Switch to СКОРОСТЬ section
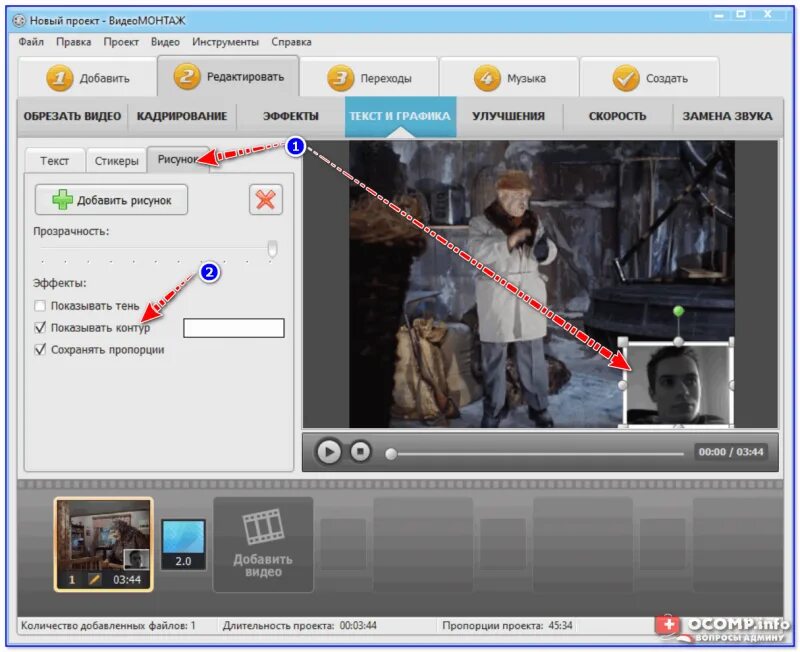 [x=617, y=116]
